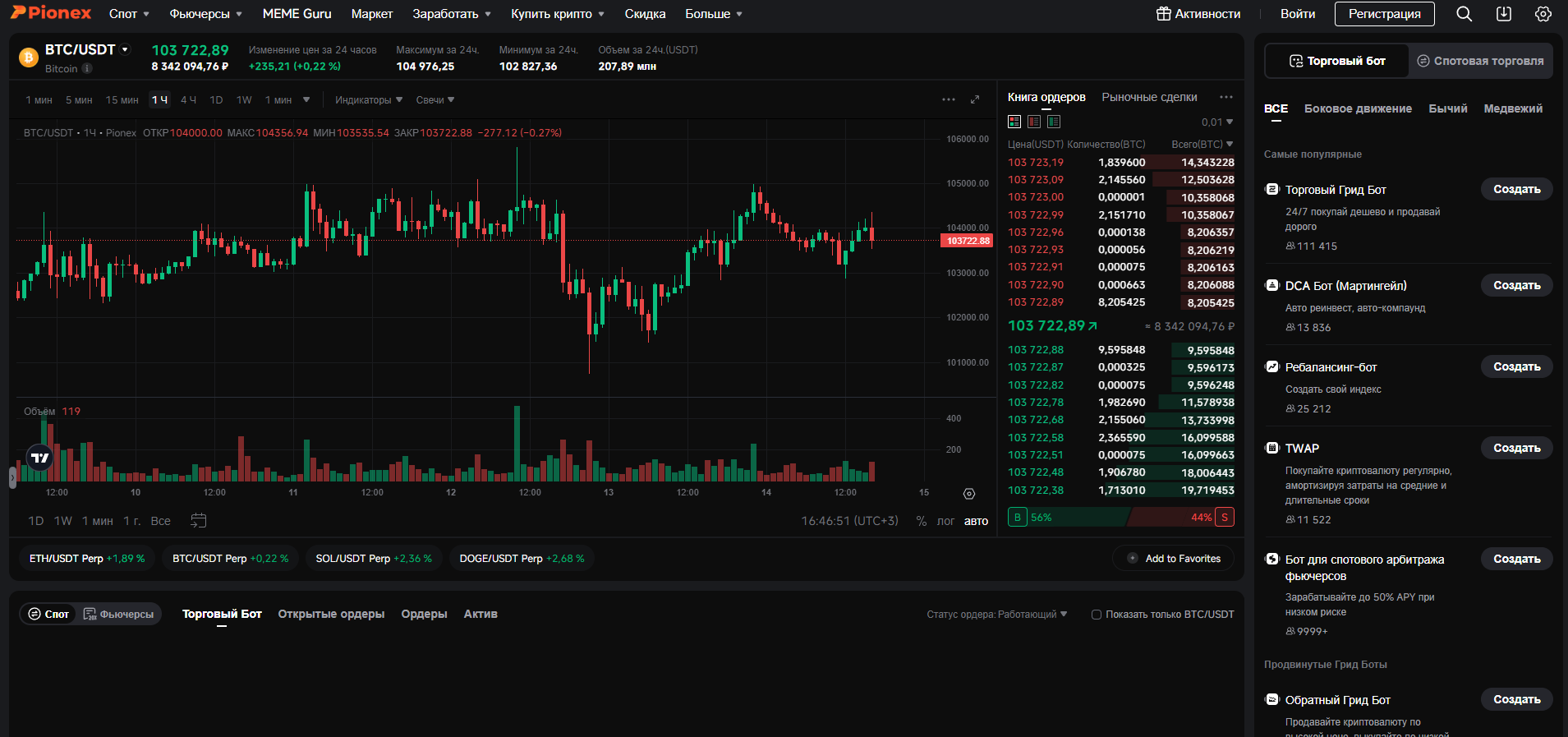Toggle лог scale on chart
This screenshot has height=737, width=1568.
(x=945, y=521)
